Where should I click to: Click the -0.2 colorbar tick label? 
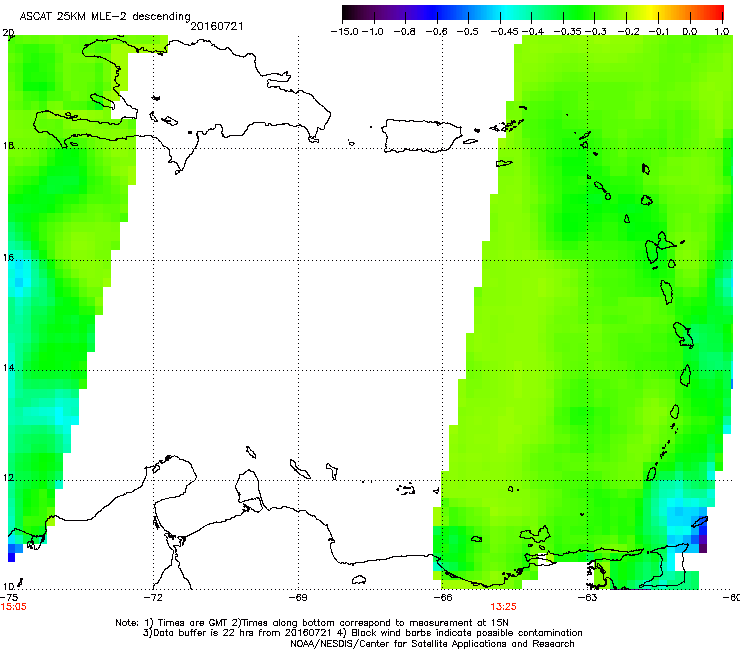629,32
